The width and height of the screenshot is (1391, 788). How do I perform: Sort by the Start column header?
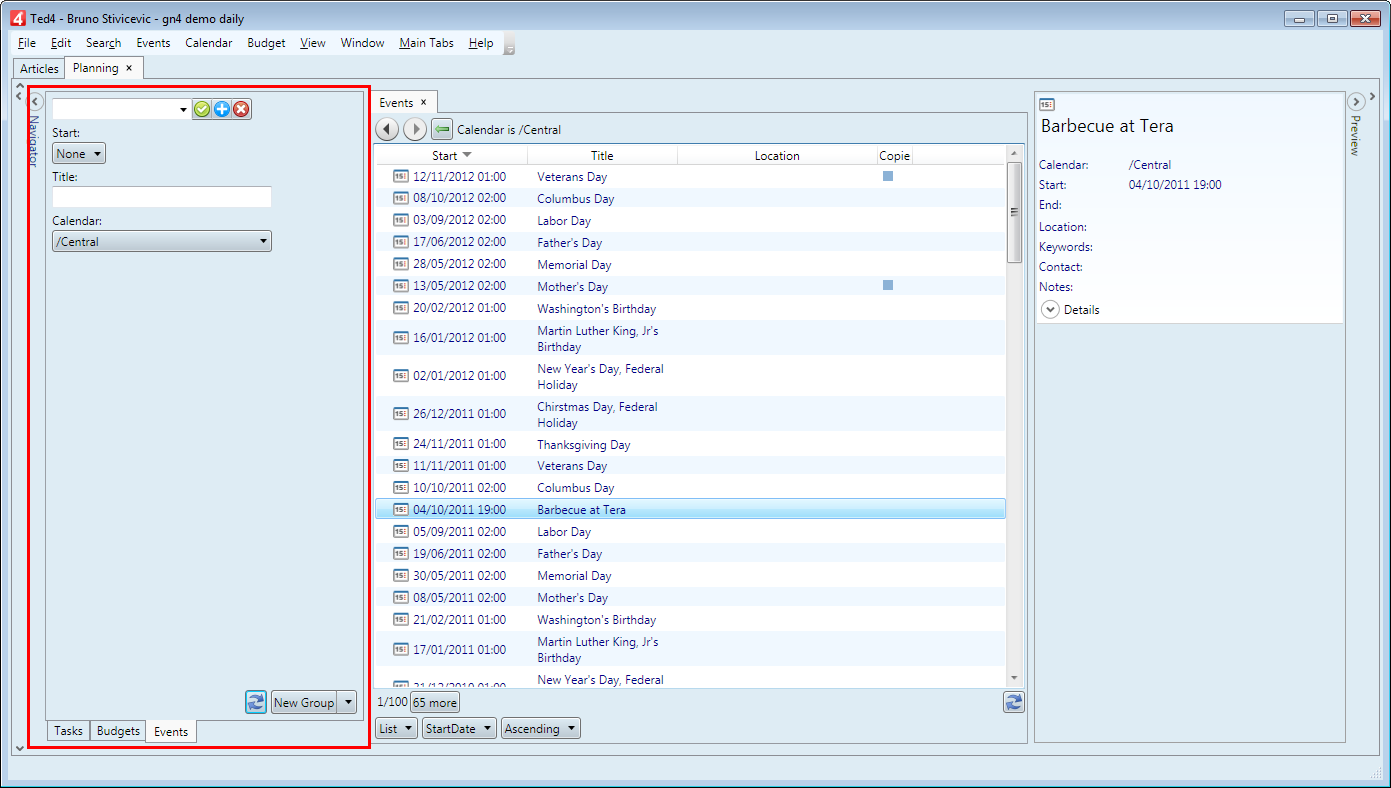(451, 155)
